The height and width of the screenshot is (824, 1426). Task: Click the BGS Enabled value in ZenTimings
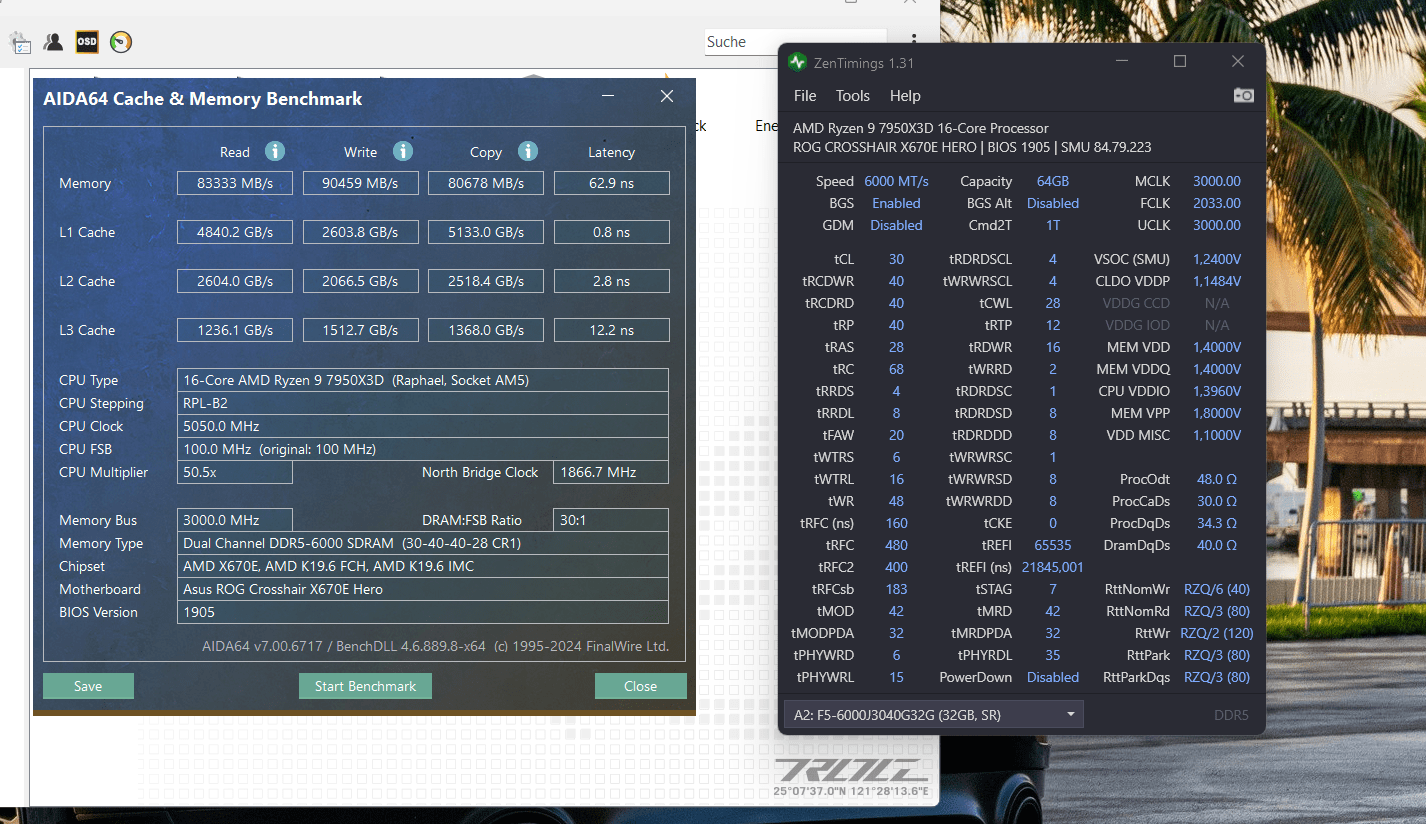pyautogui.click(x=896, y=203)
